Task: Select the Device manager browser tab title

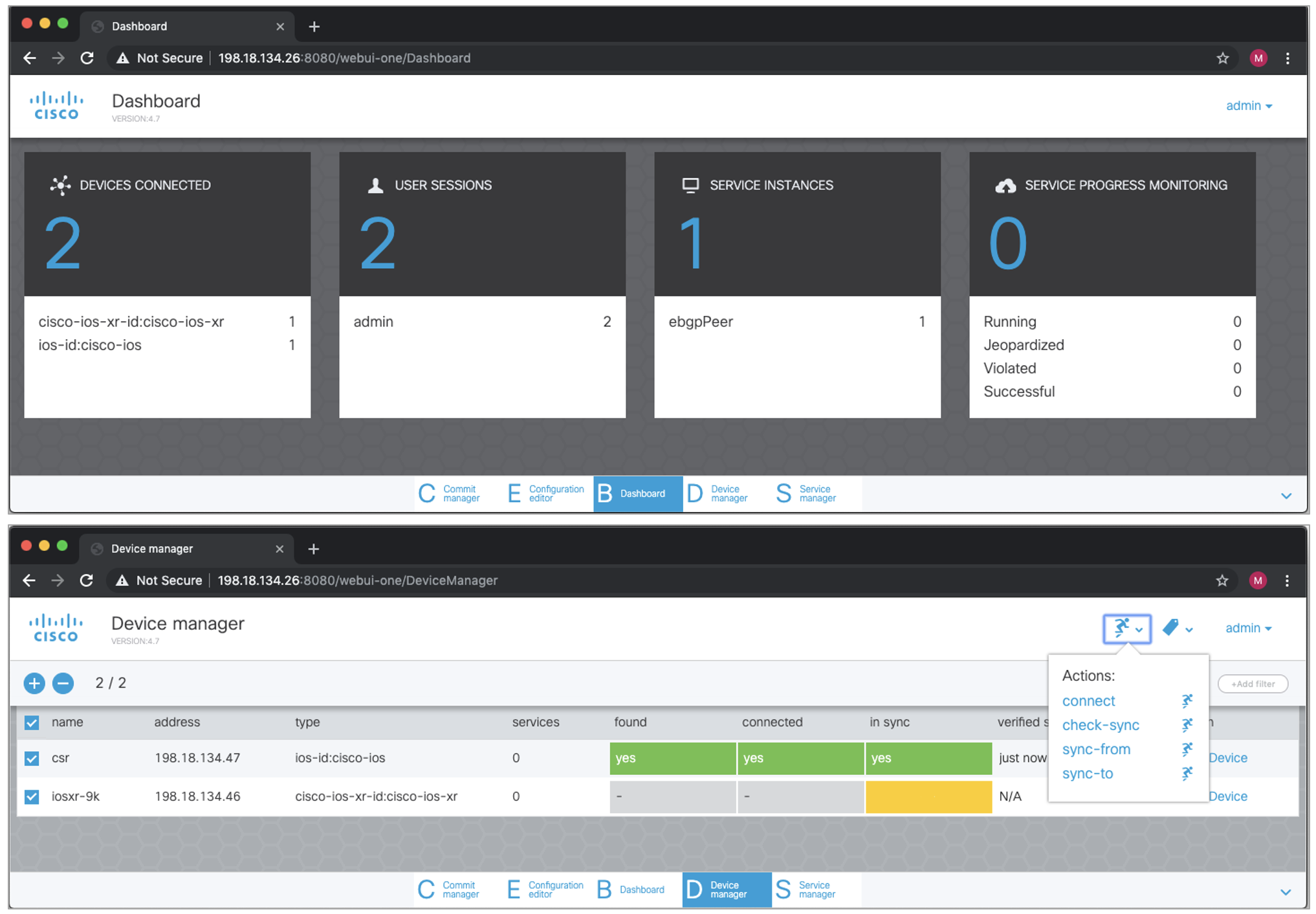Action: pos(152,549)
